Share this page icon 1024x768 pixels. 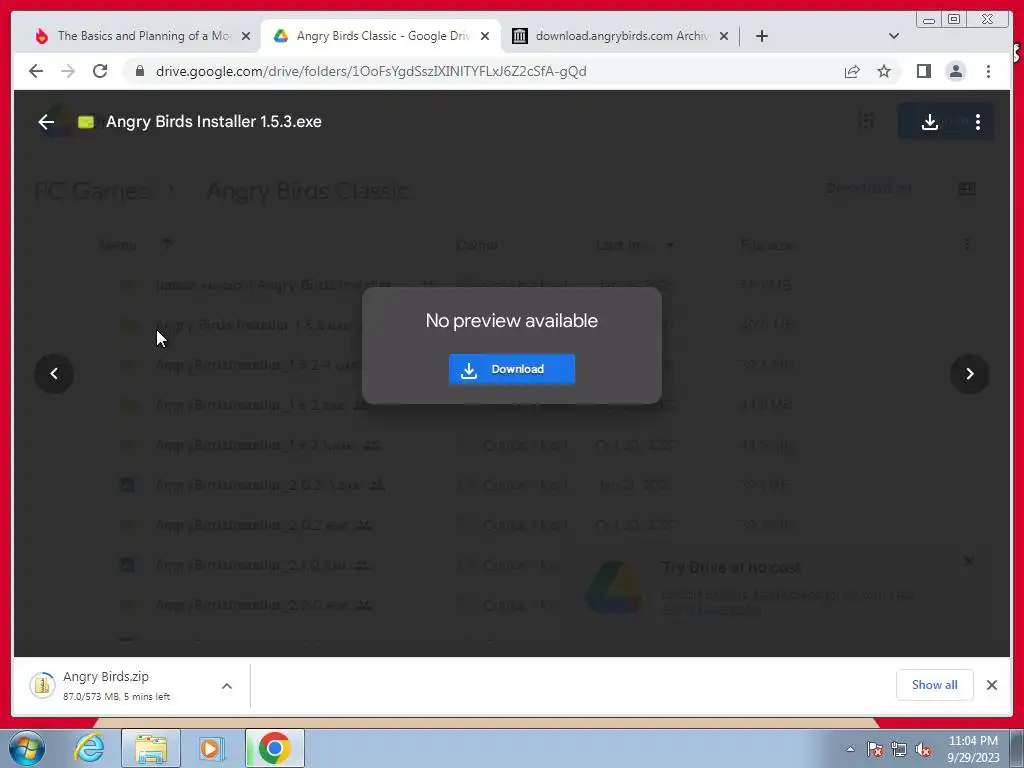coord(852,71)
